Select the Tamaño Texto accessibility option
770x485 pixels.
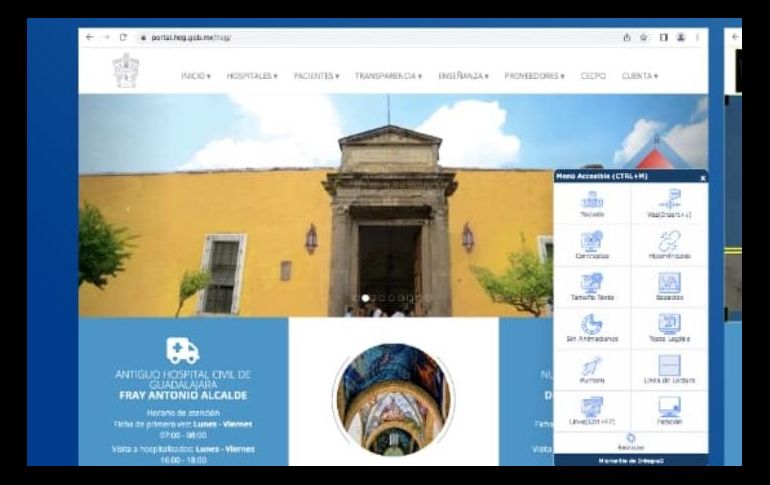point(592,287)
